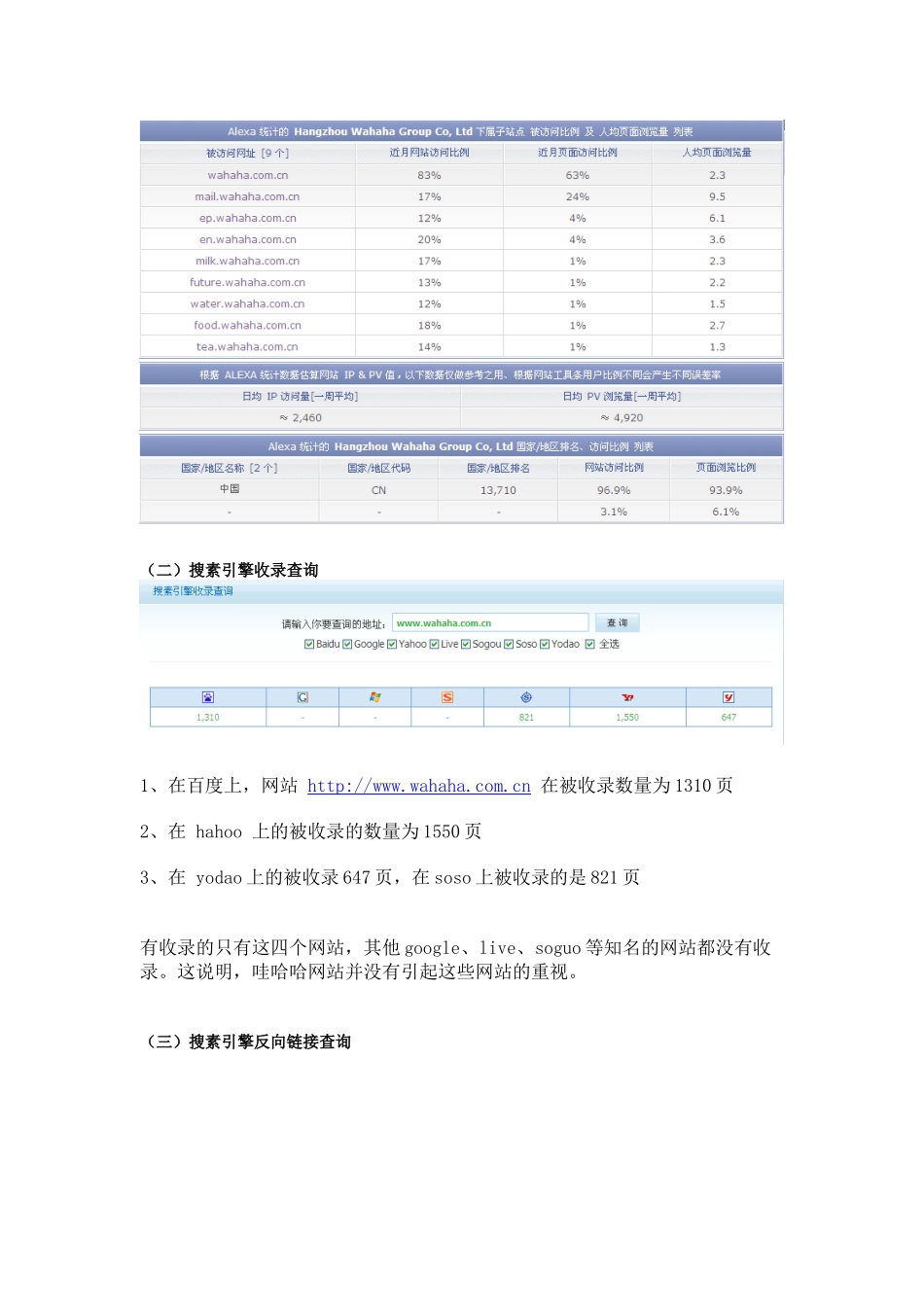Toggle the 全选 select-all checkbox
Viewport: 924px width, 1307px height.
[589, 644]
